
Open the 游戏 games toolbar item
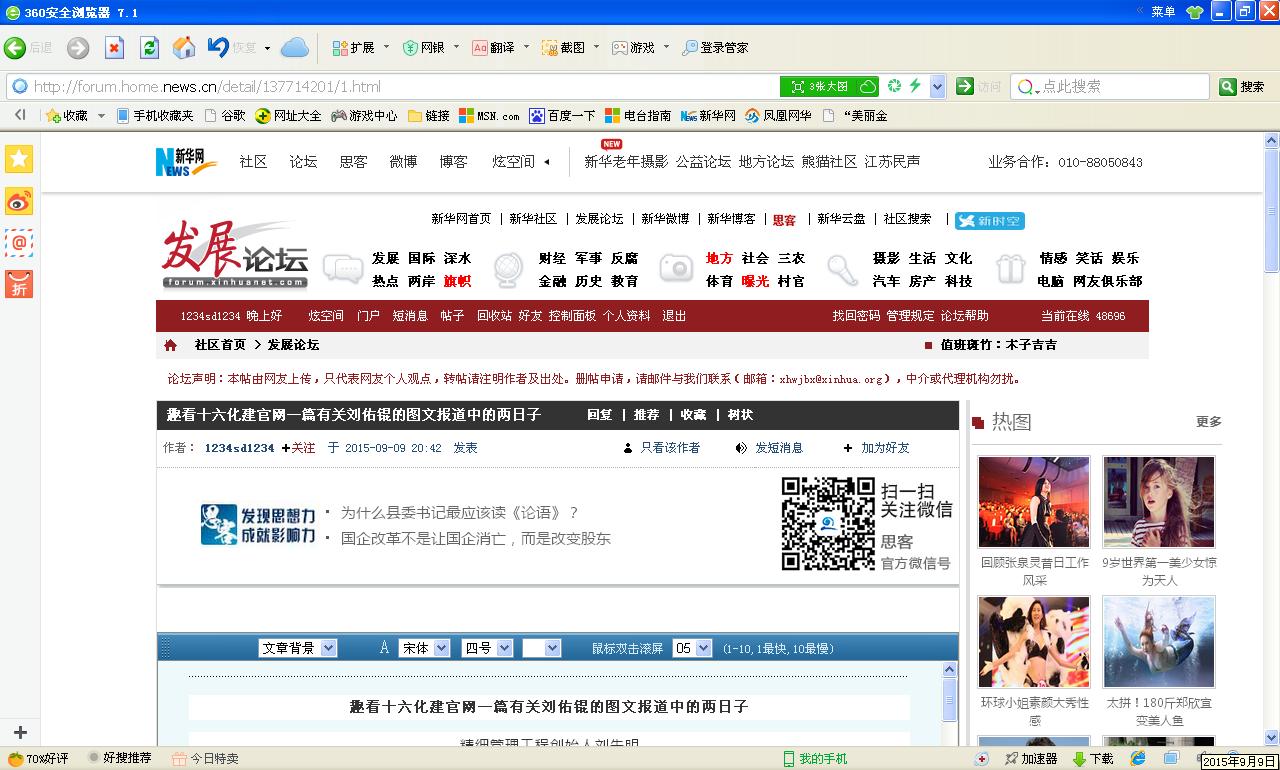[x=633, y=47]
